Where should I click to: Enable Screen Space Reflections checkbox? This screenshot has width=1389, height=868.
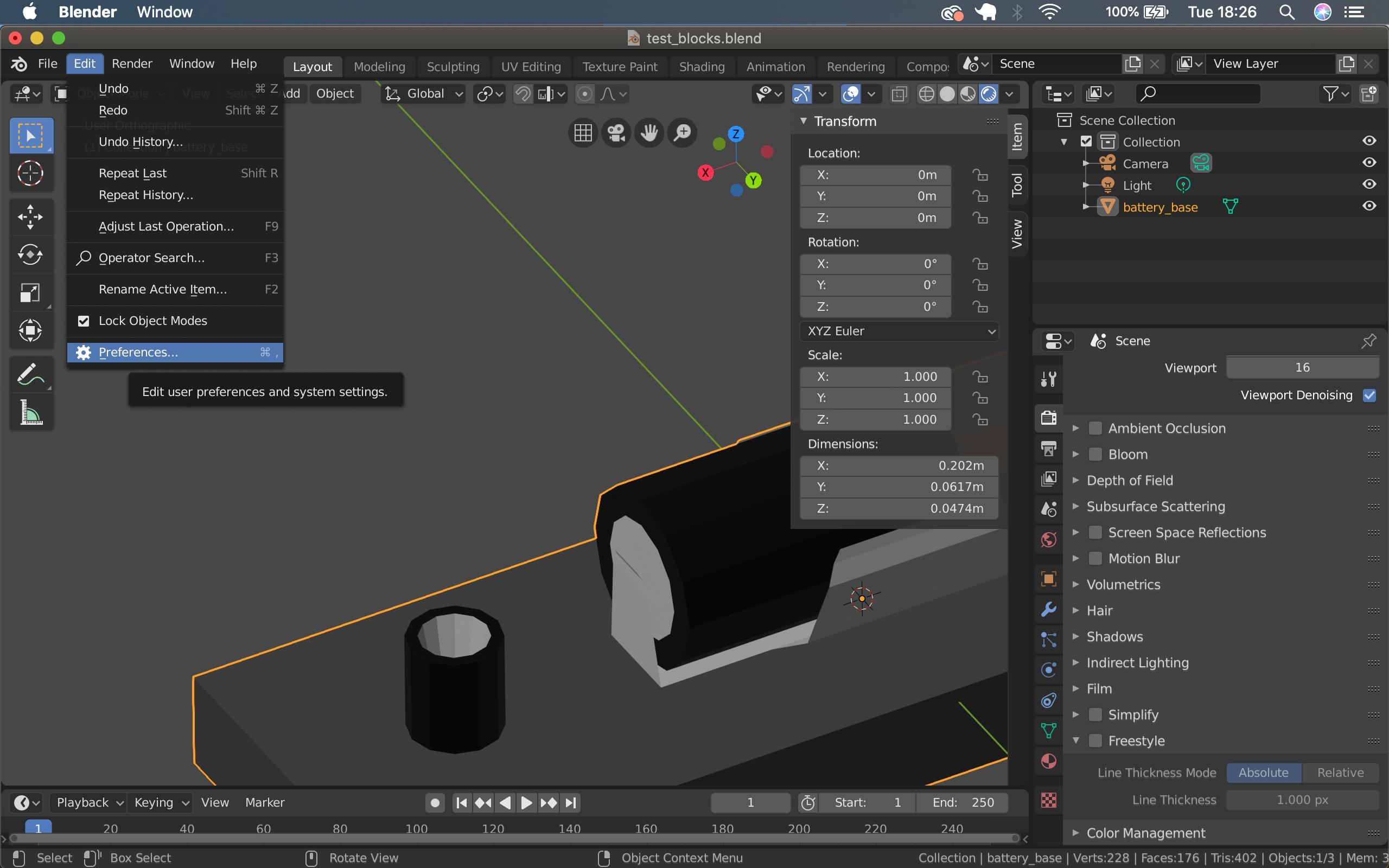coord(1095,532)
